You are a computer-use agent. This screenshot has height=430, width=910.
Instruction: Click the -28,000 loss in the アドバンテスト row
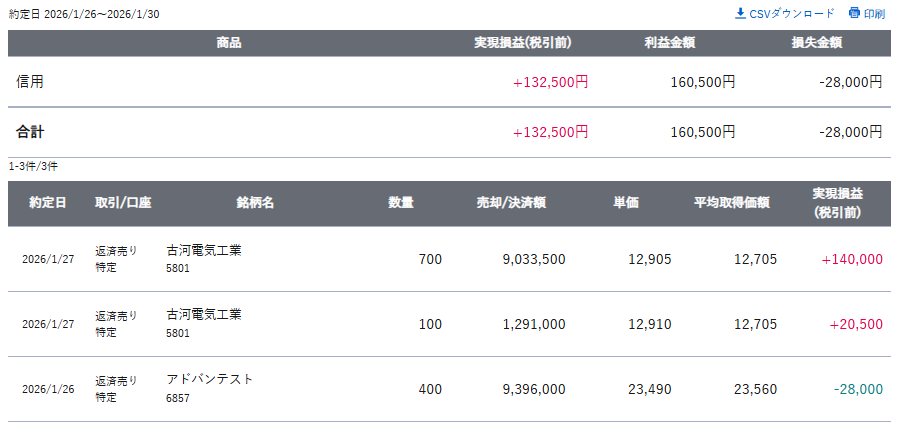859,389
